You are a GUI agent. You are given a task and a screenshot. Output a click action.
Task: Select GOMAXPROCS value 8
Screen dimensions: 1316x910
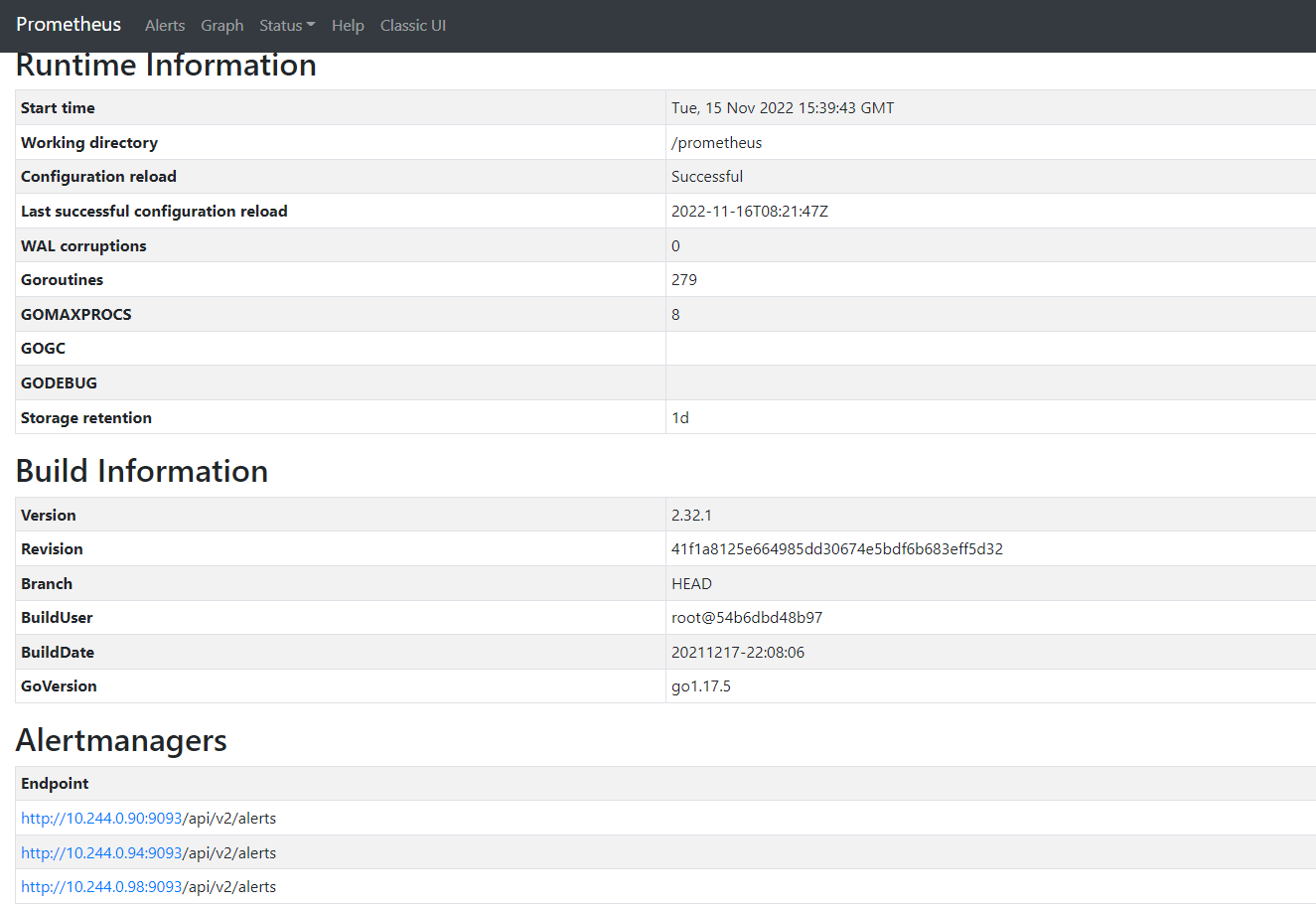pos(675,315)
